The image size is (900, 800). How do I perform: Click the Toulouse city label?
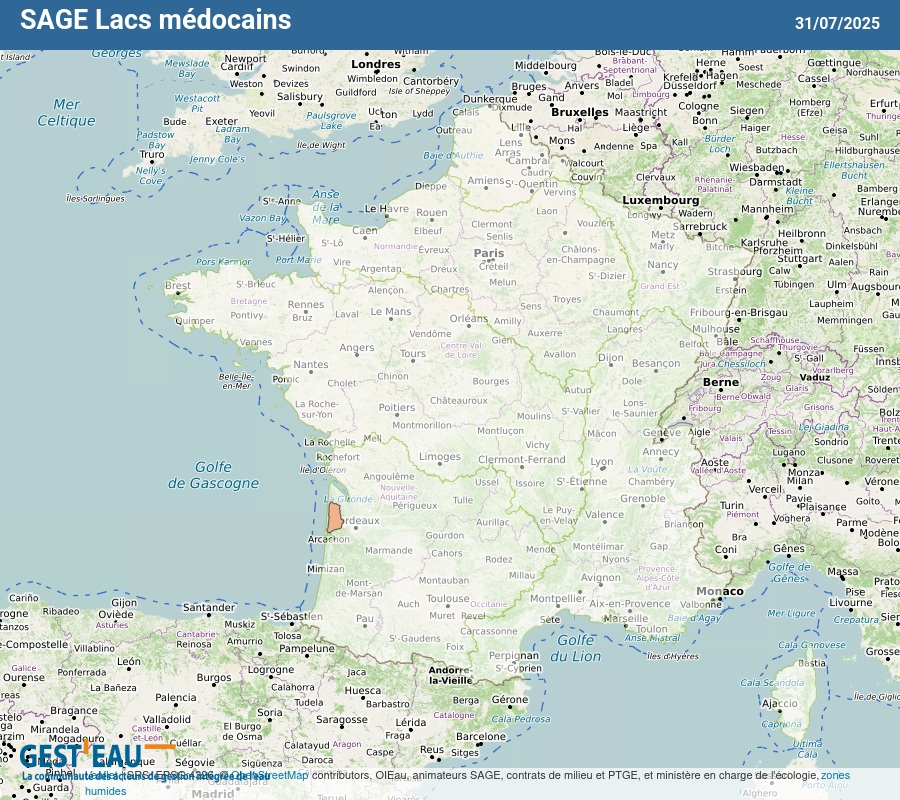coord(447,599)
